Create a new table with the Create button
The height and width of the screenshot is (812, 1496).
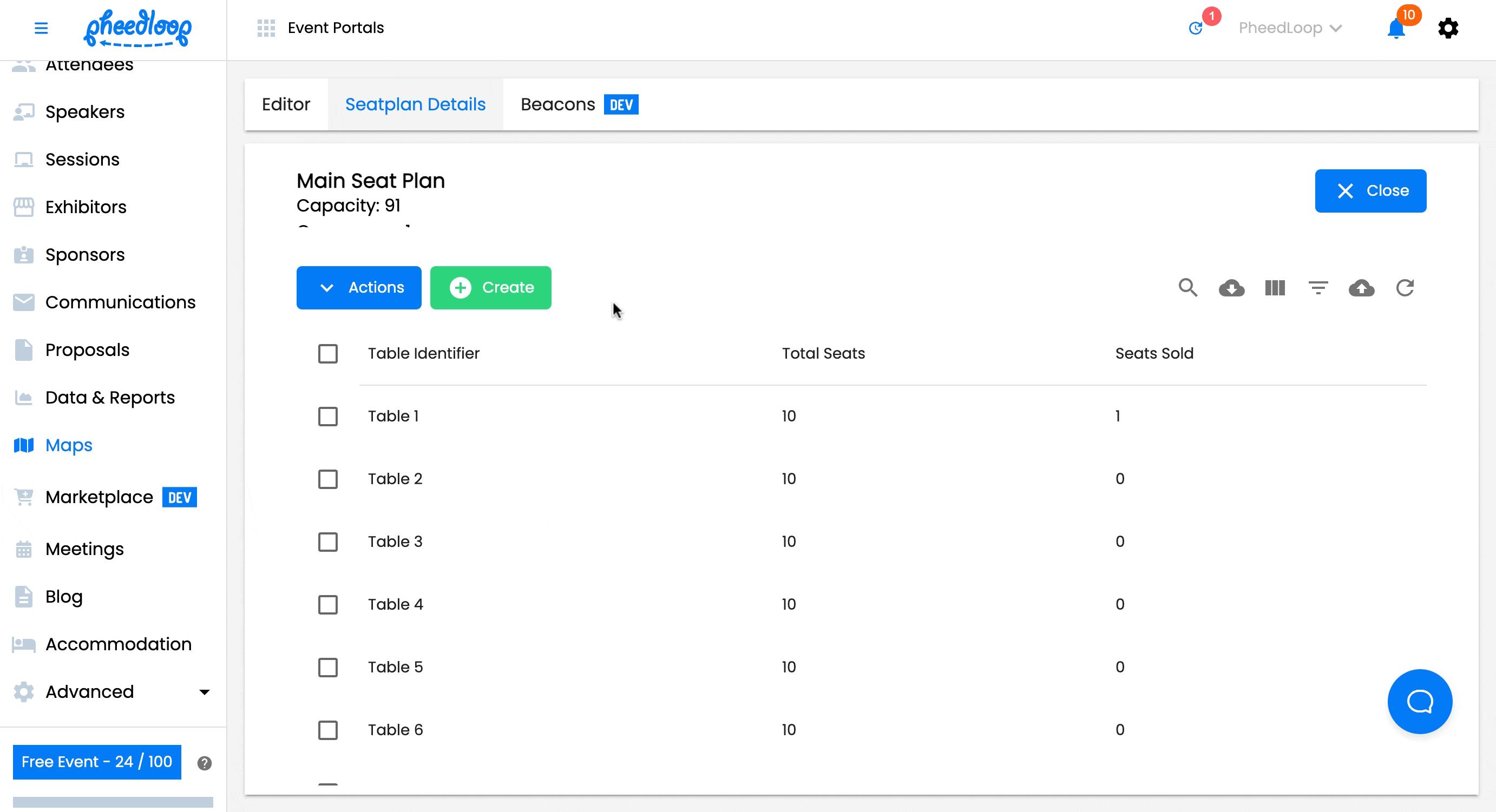[491, 287]
